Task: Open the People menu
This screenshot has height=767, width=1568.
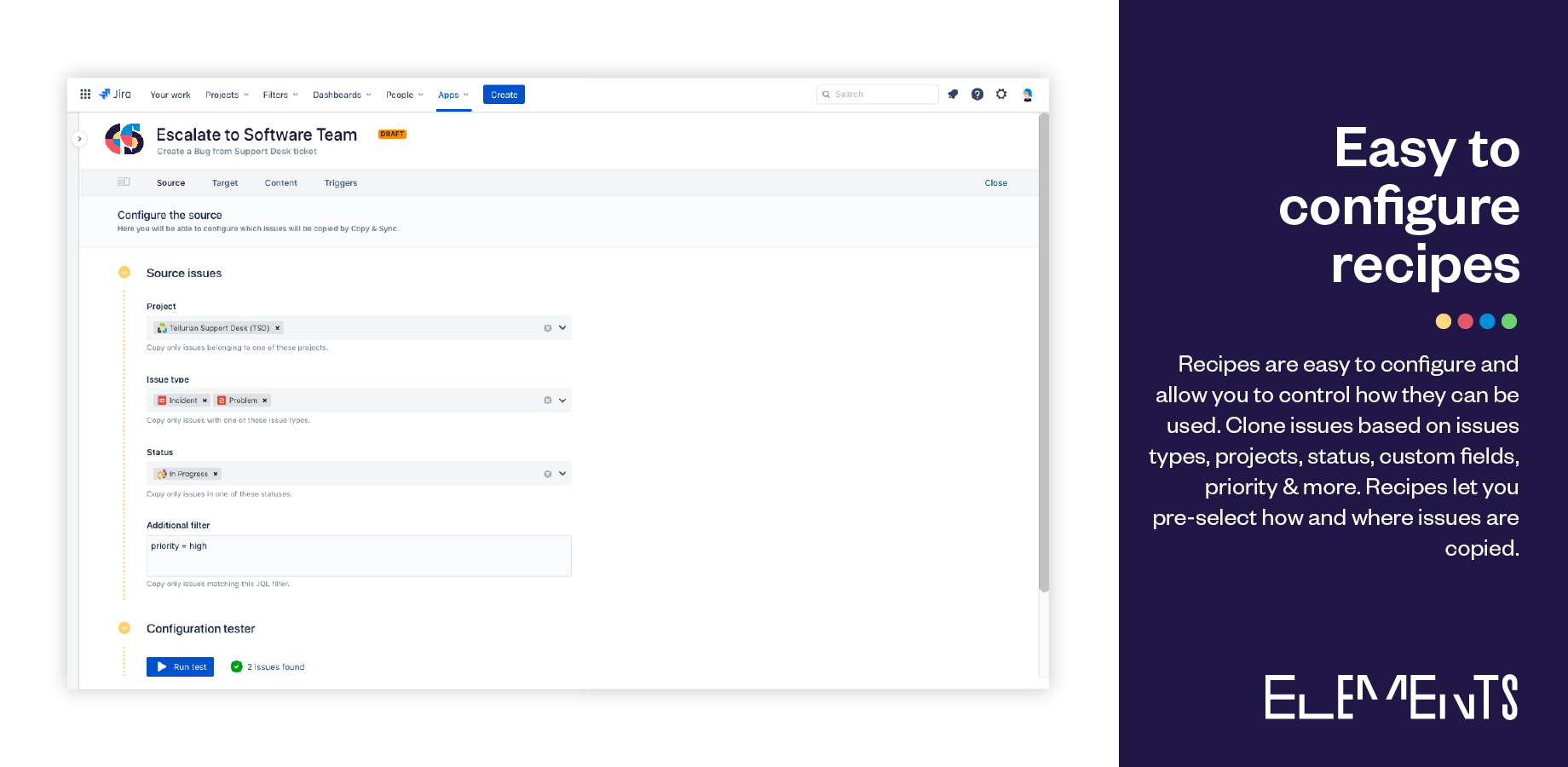Action: pyautogui.click(x=404, y=95)
